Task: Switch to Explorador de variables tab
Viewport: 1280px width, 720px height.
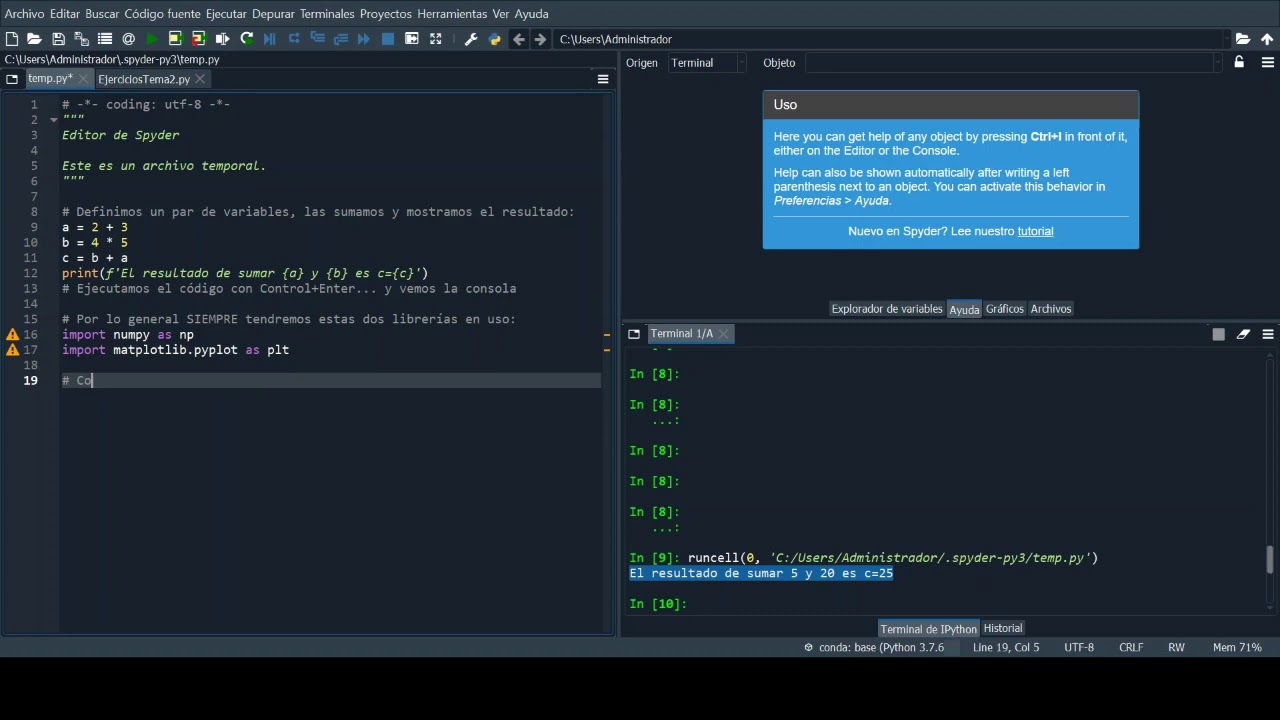Action: 887,309
